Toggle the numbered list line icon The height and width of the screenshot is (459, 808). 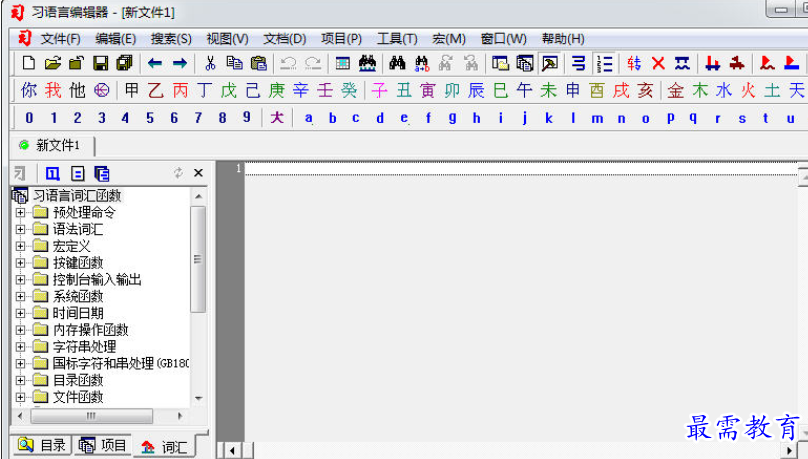(x=604, y=63)
